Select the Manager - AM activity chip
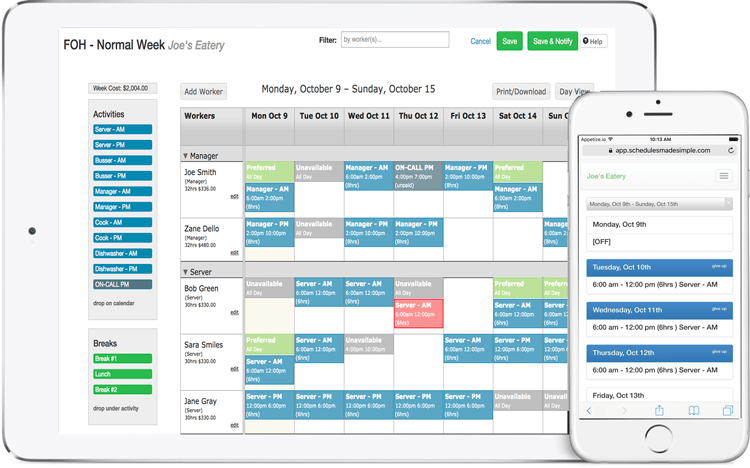The image size is (750, 468). (x=122, y=191)
